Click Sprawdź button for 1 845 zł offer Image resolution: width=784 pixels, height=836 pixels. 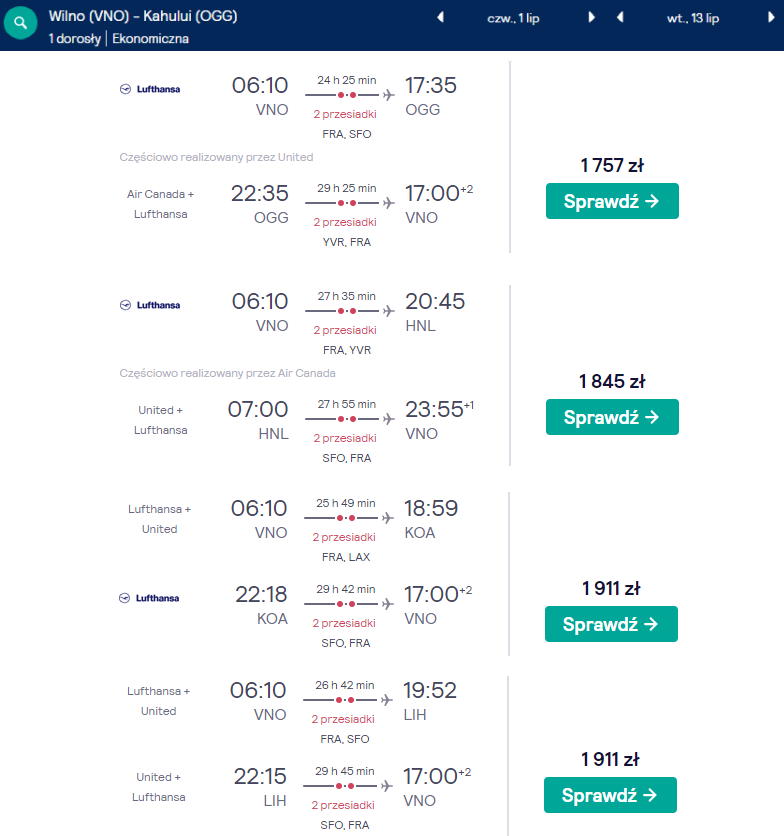click(612, 417)
